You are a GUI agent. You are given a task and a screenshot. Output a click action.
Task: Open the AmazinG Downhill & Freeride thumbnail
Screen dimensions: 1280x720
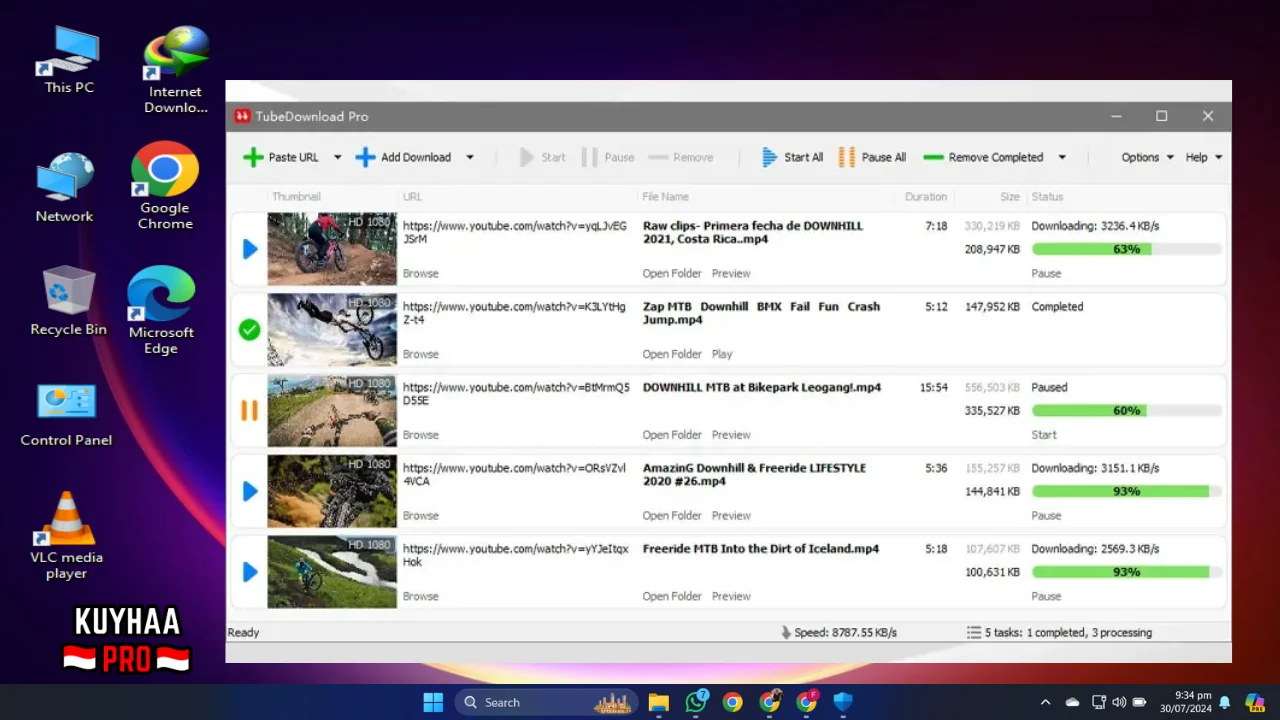click(x=332, y=491)
